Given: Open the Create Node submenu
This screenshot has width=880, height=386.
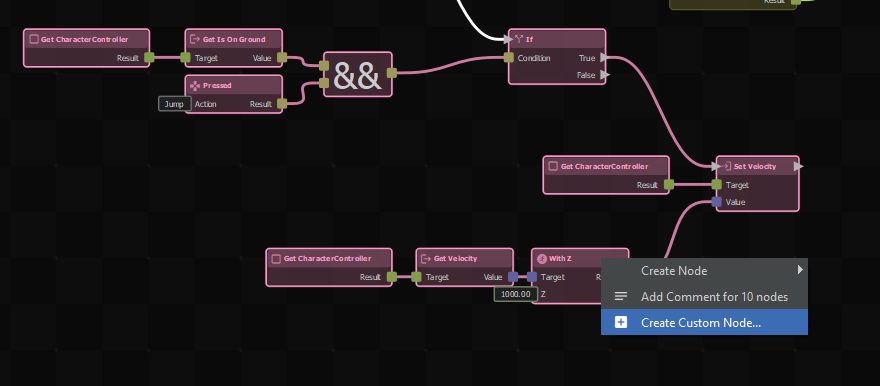Looking at the screenshot, I should [x=704, y=270].
